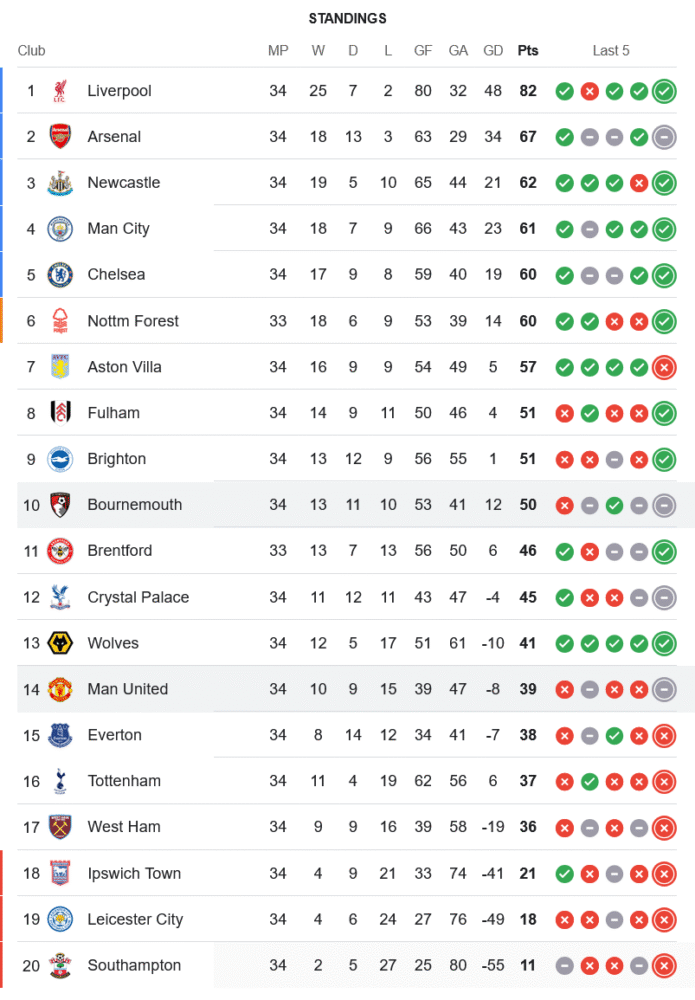This screenshot has width=695, height=1000.
Task: Select the Newcastle club badge
Action: [x=60, y=183]
